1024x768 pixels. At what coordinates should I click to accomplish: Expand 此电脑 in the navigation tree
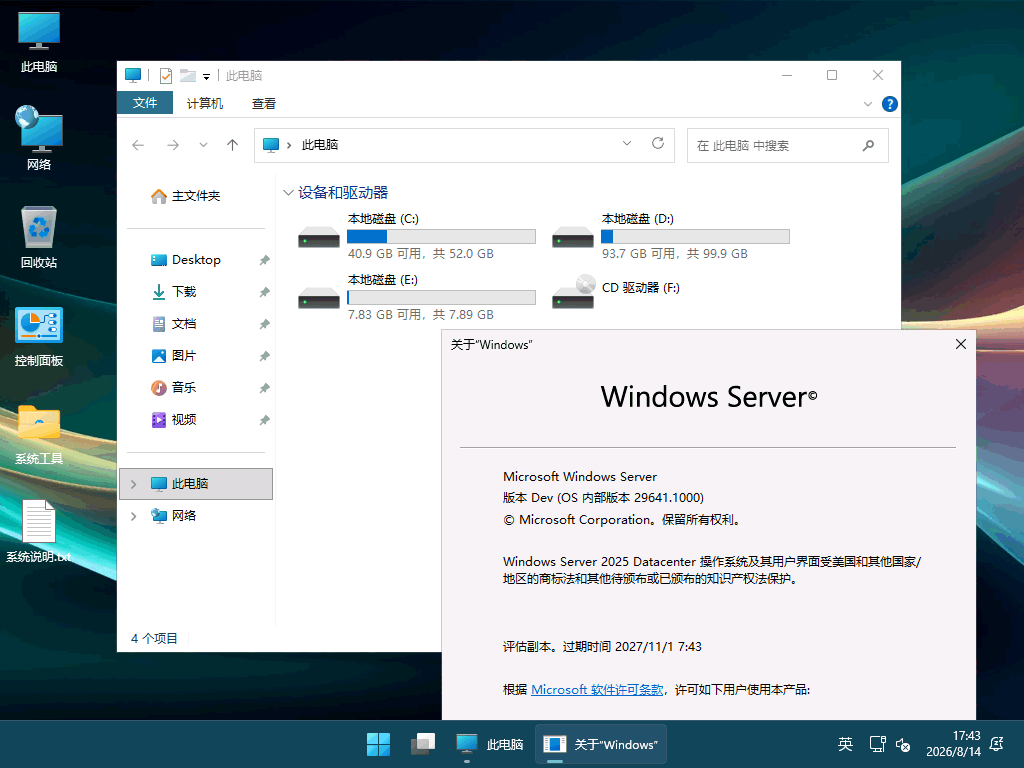[133, 484]
